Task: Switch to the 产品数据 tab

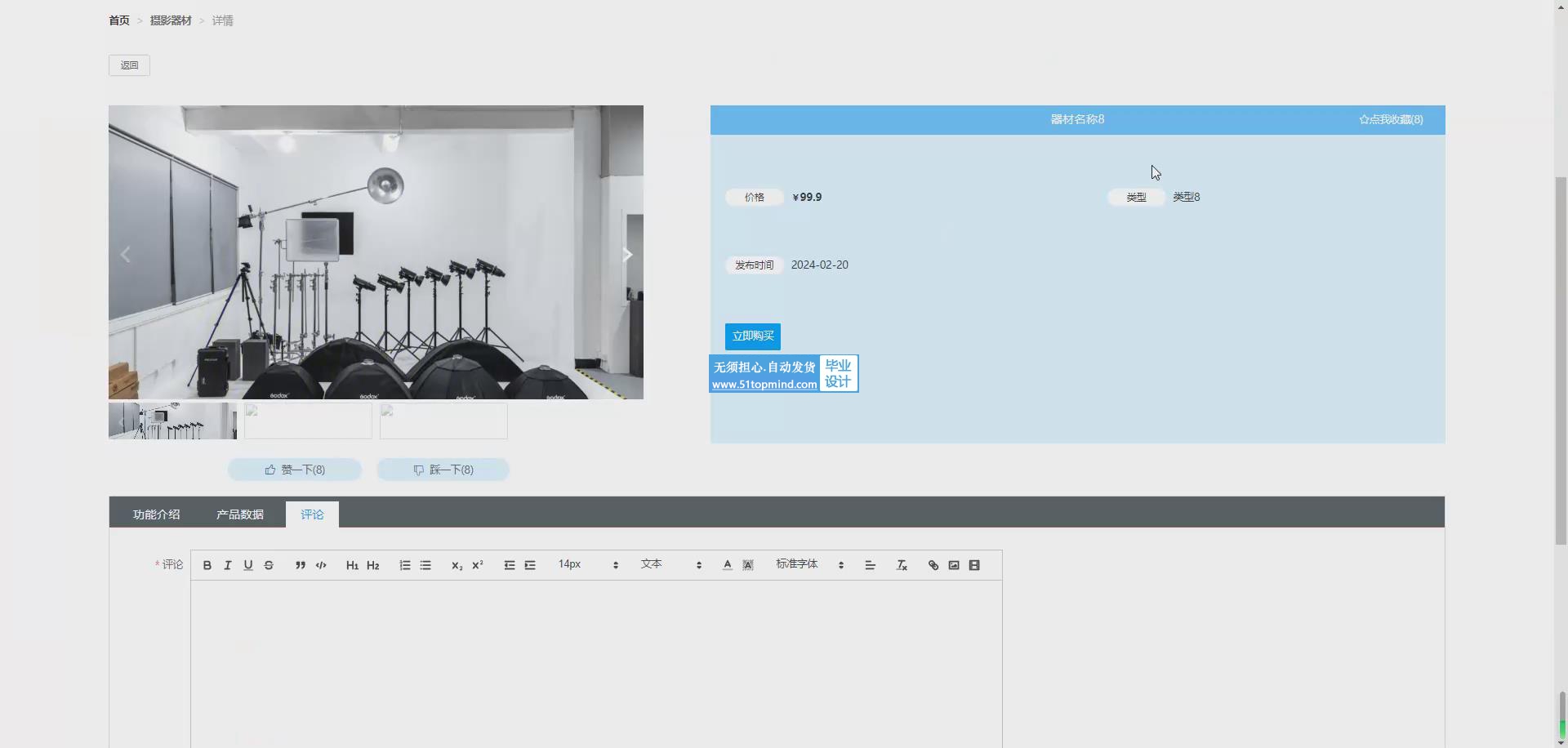Action: (x=240, y=514)
